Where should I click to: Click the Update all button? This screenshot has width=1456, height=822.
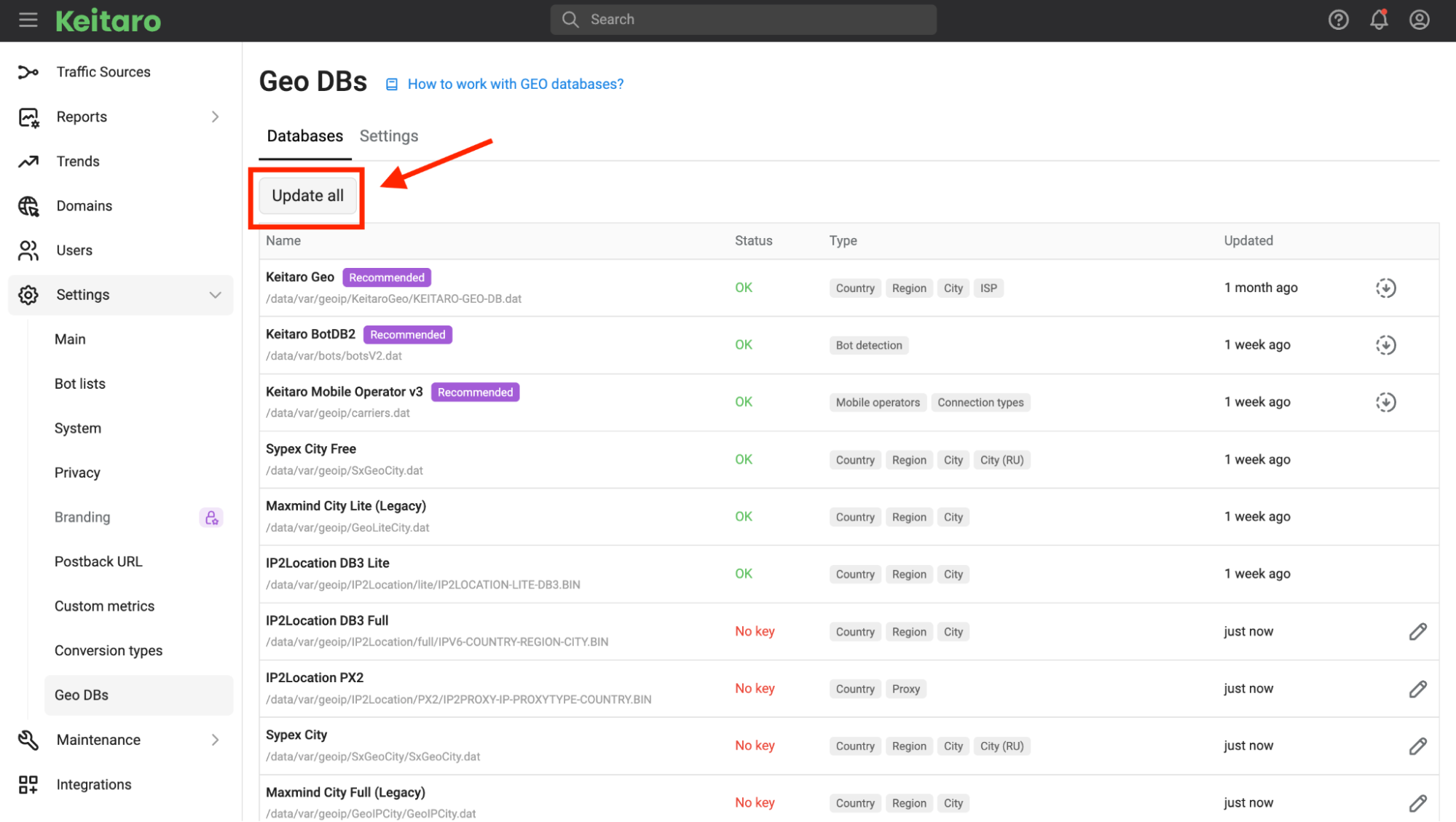[307, 196]
